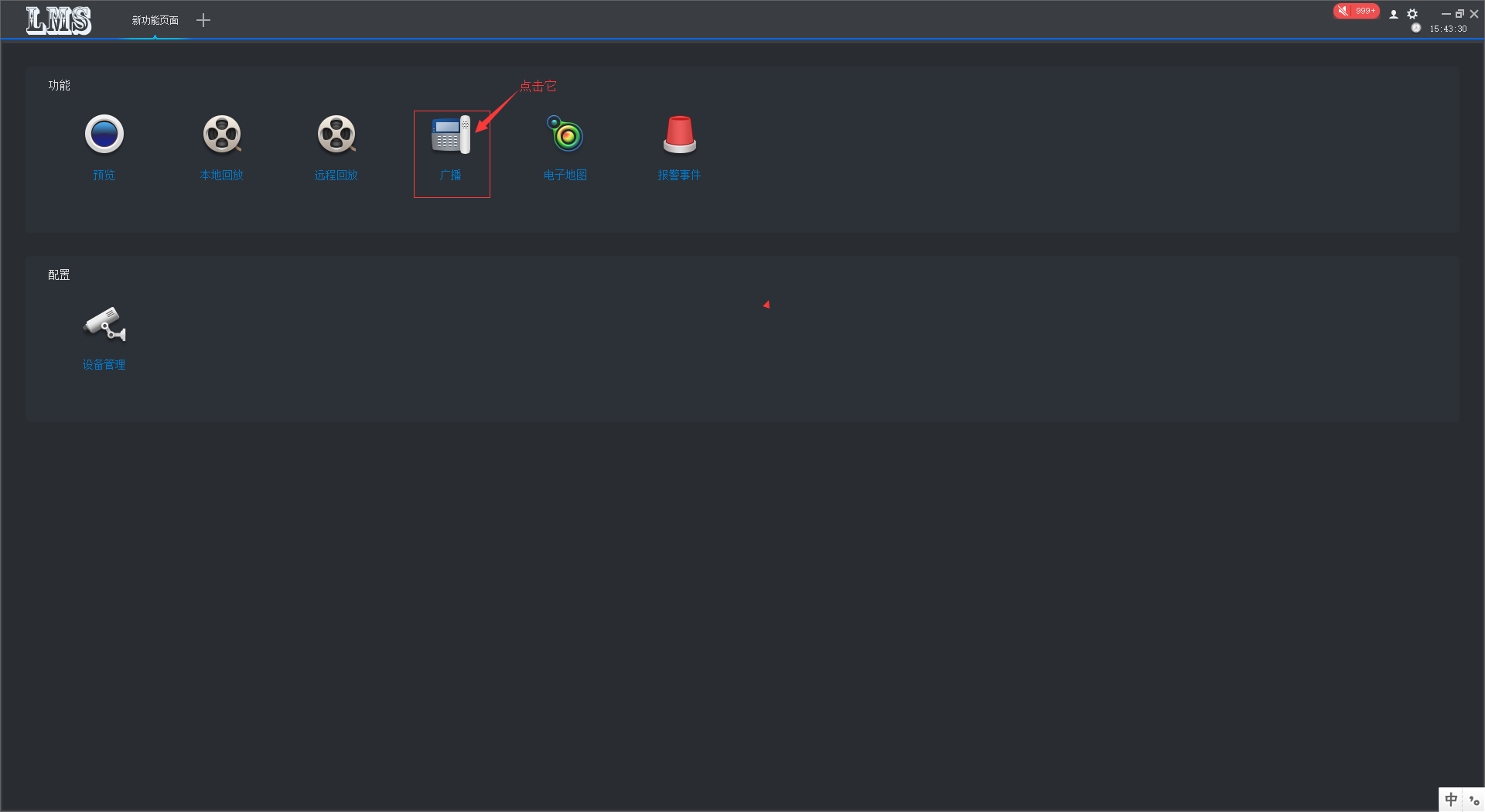Launch the 远程回放 remote playback module
The width and height of the screenshot is (1485, 812).
[336, 135]
